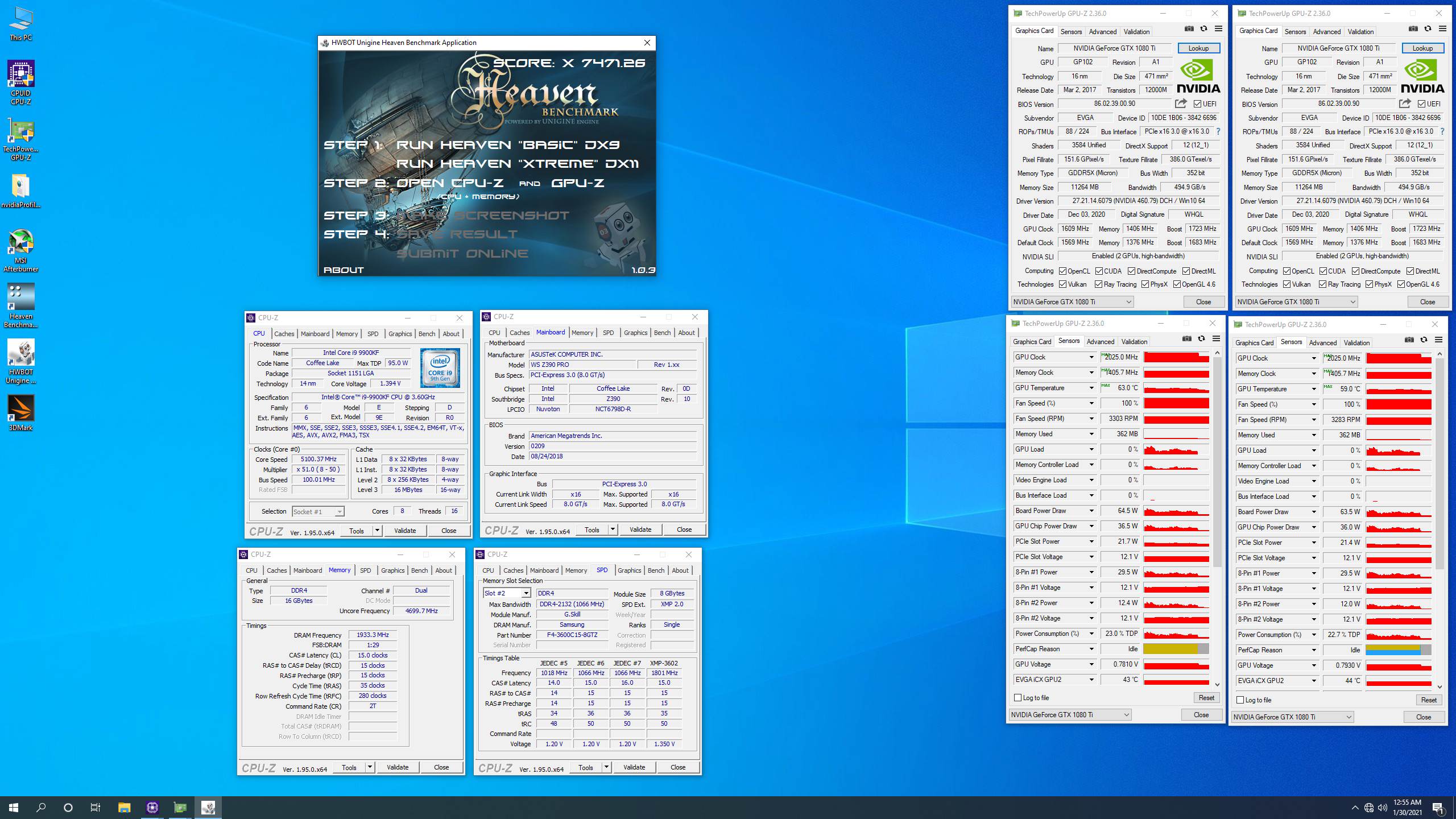
Task: Enable Log to file in bottom-left GPU-Z Sensors
Action: tap(1018, 698)
